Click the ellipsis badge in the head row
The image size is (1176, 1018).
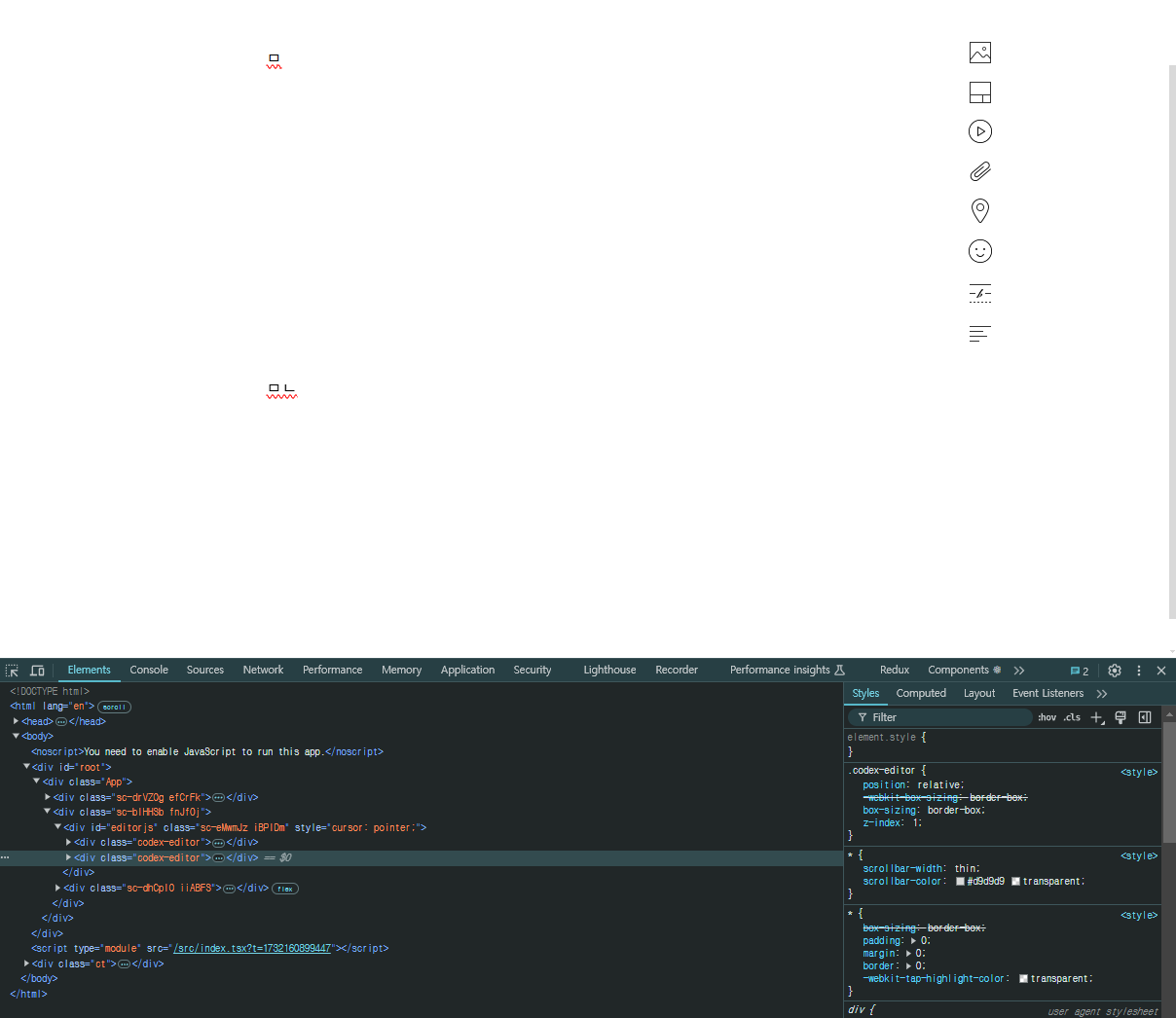point(61,722)
